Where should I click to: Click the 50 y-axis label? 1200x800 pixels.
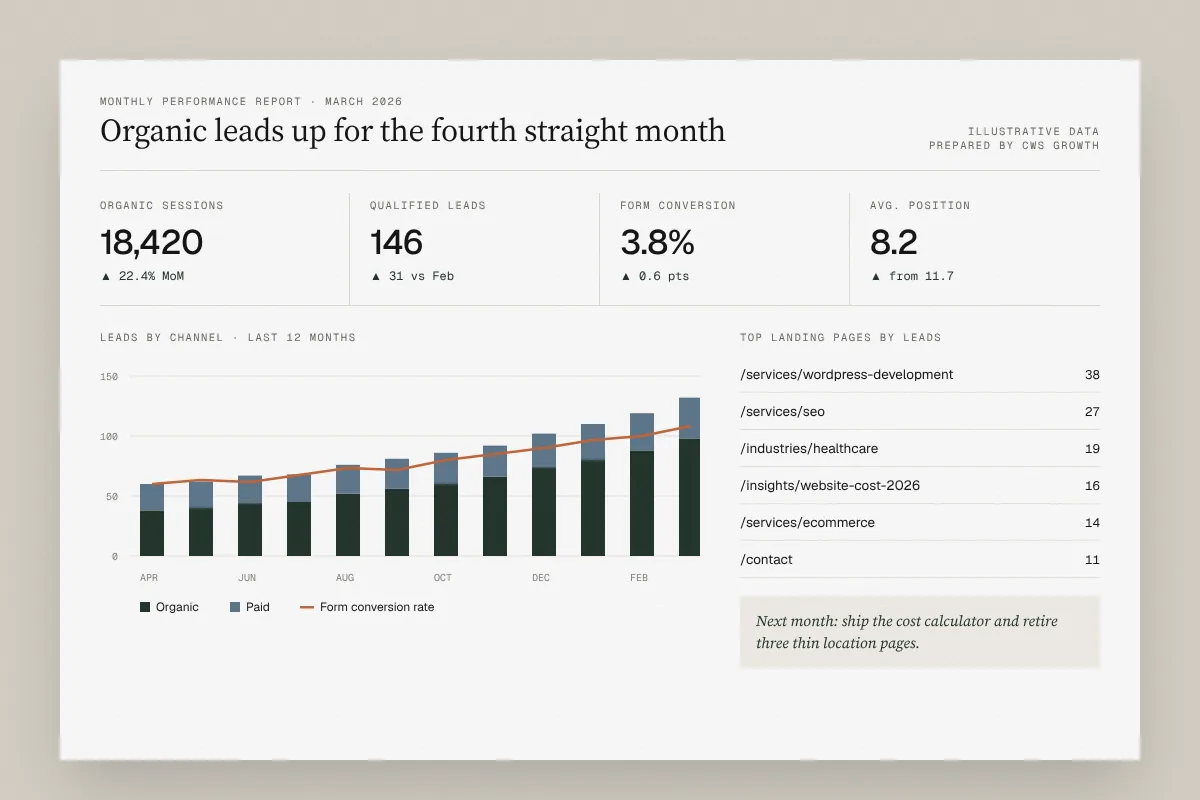coord(112,496)
